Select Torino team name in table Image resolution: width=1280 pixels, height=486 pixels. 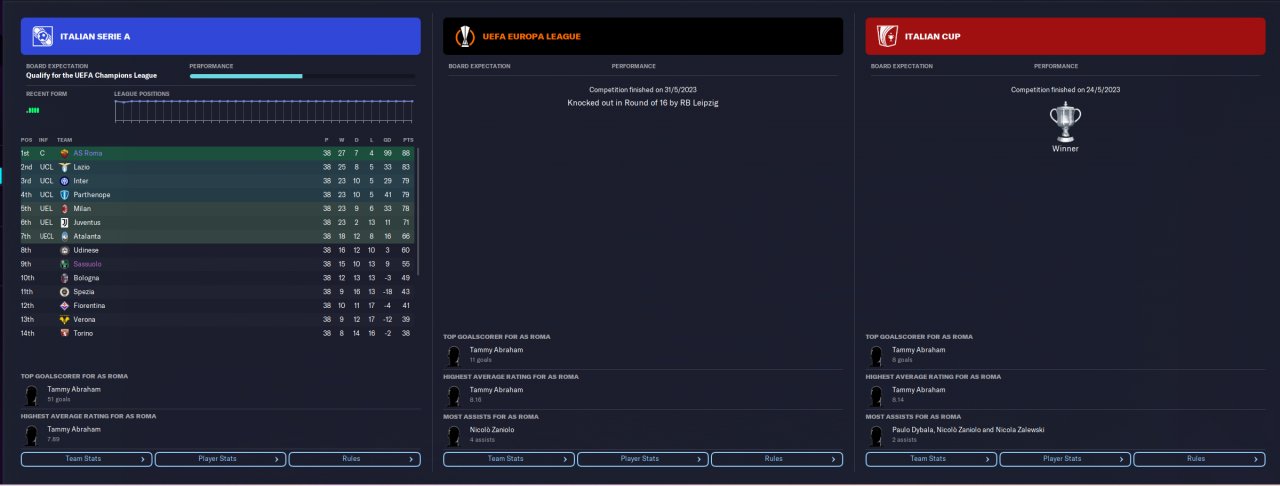tap(83, 333)
